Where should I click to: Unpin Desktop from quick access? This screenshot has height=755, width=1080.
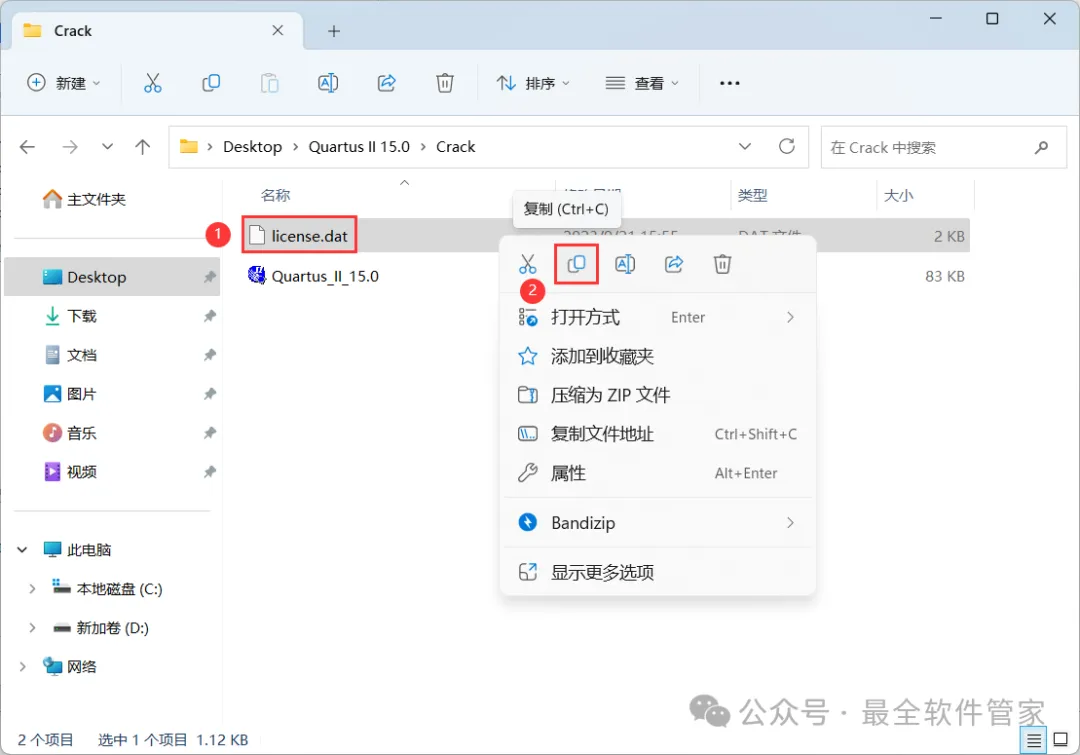click(x=209, y=277)
